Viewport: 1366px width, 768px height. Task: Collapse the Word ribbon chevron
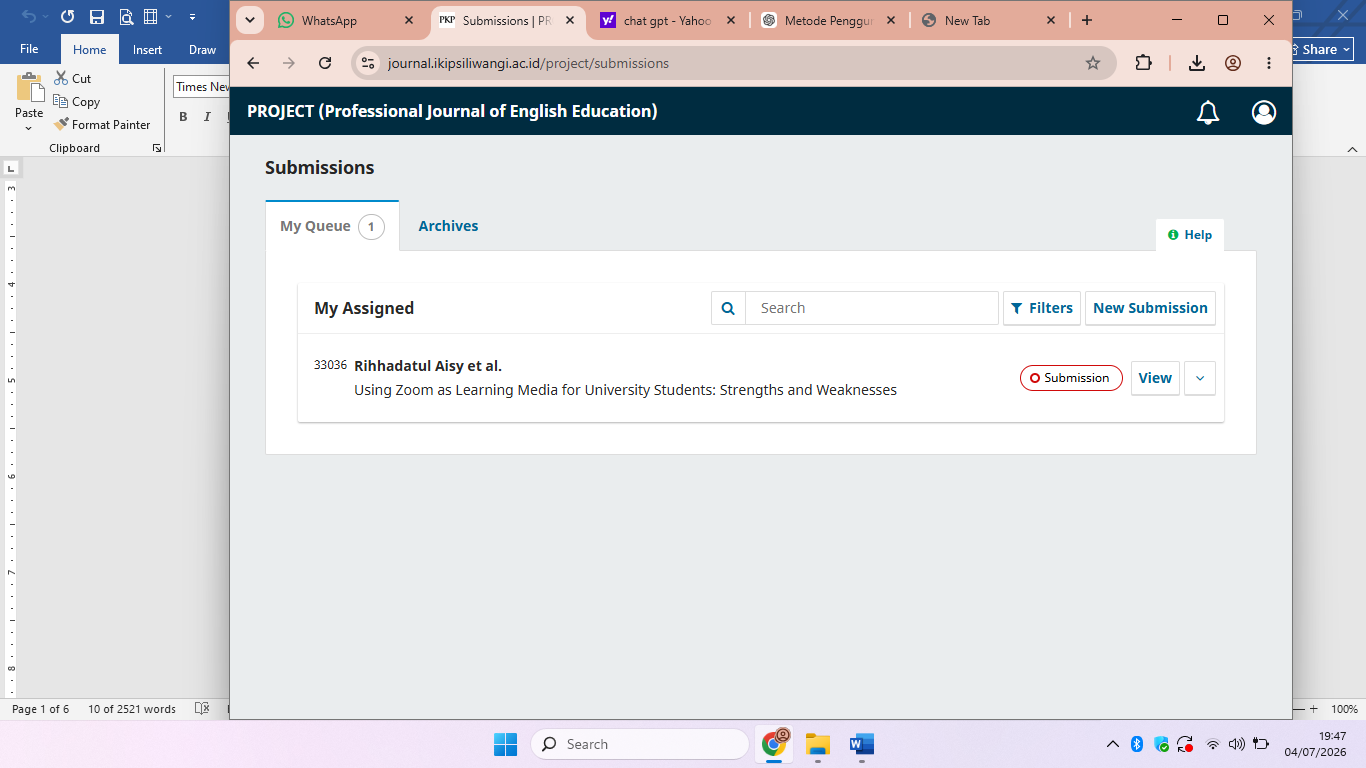coord(1352,148)
